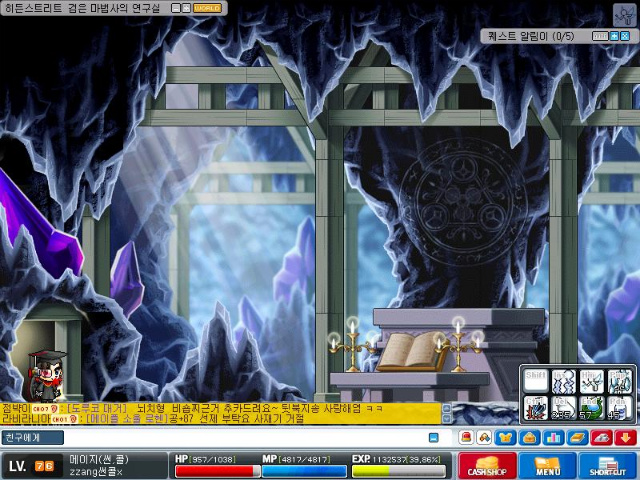Open the red siren report icon
This screenshot has width=640, height=480.
tap(466, 438)
